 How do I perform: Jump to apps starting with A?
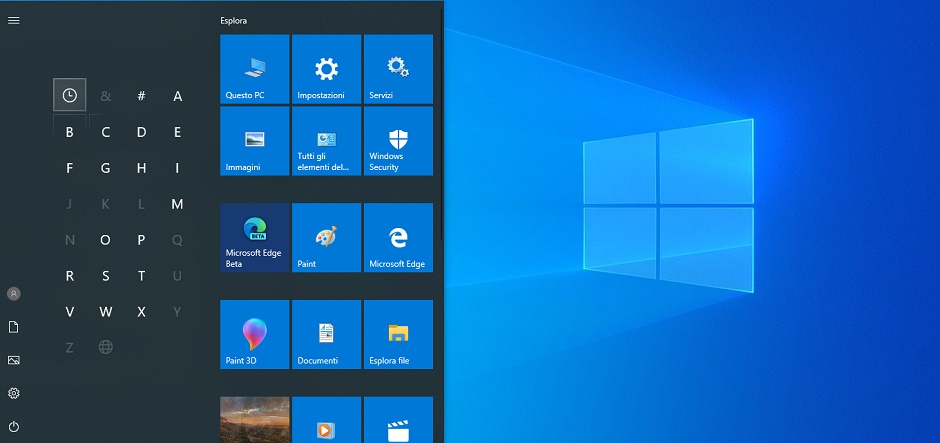click(x=177, y=95)
